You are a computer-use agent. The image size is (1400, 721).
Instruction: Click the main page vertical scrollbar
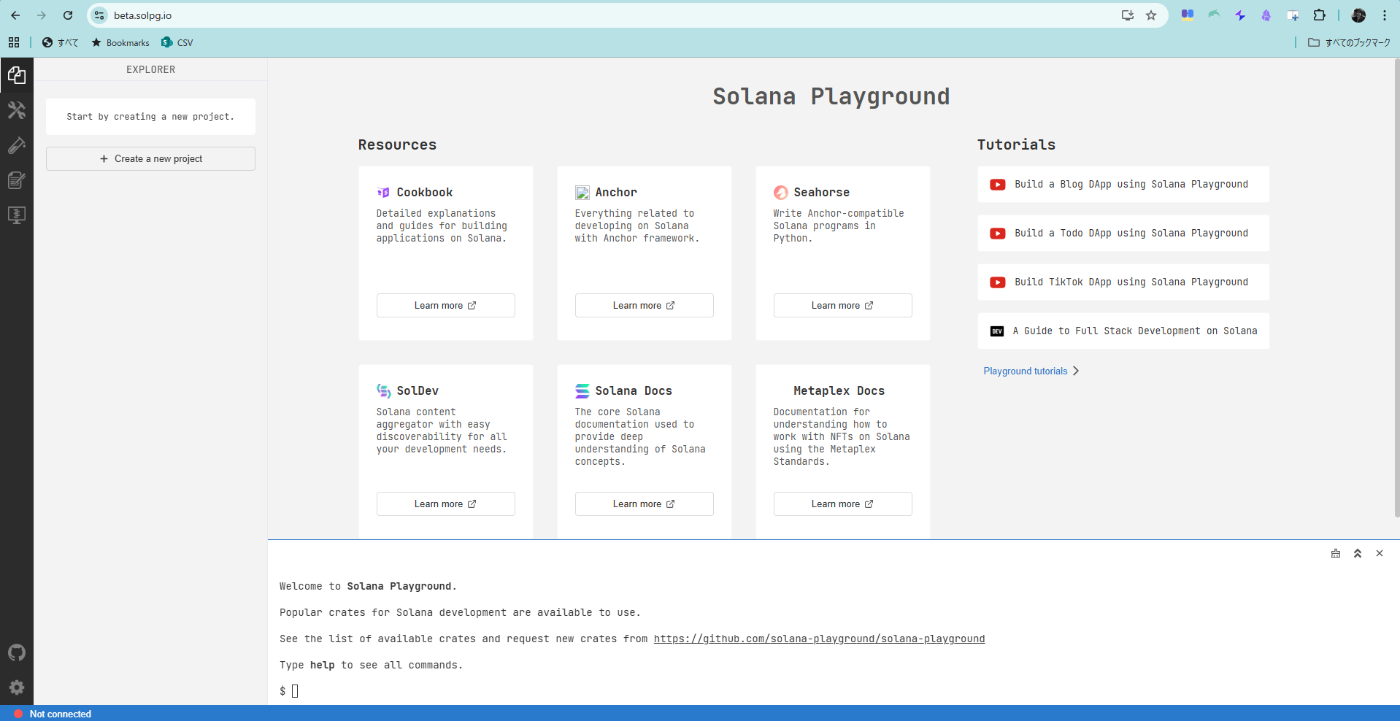pos(1395,290)
